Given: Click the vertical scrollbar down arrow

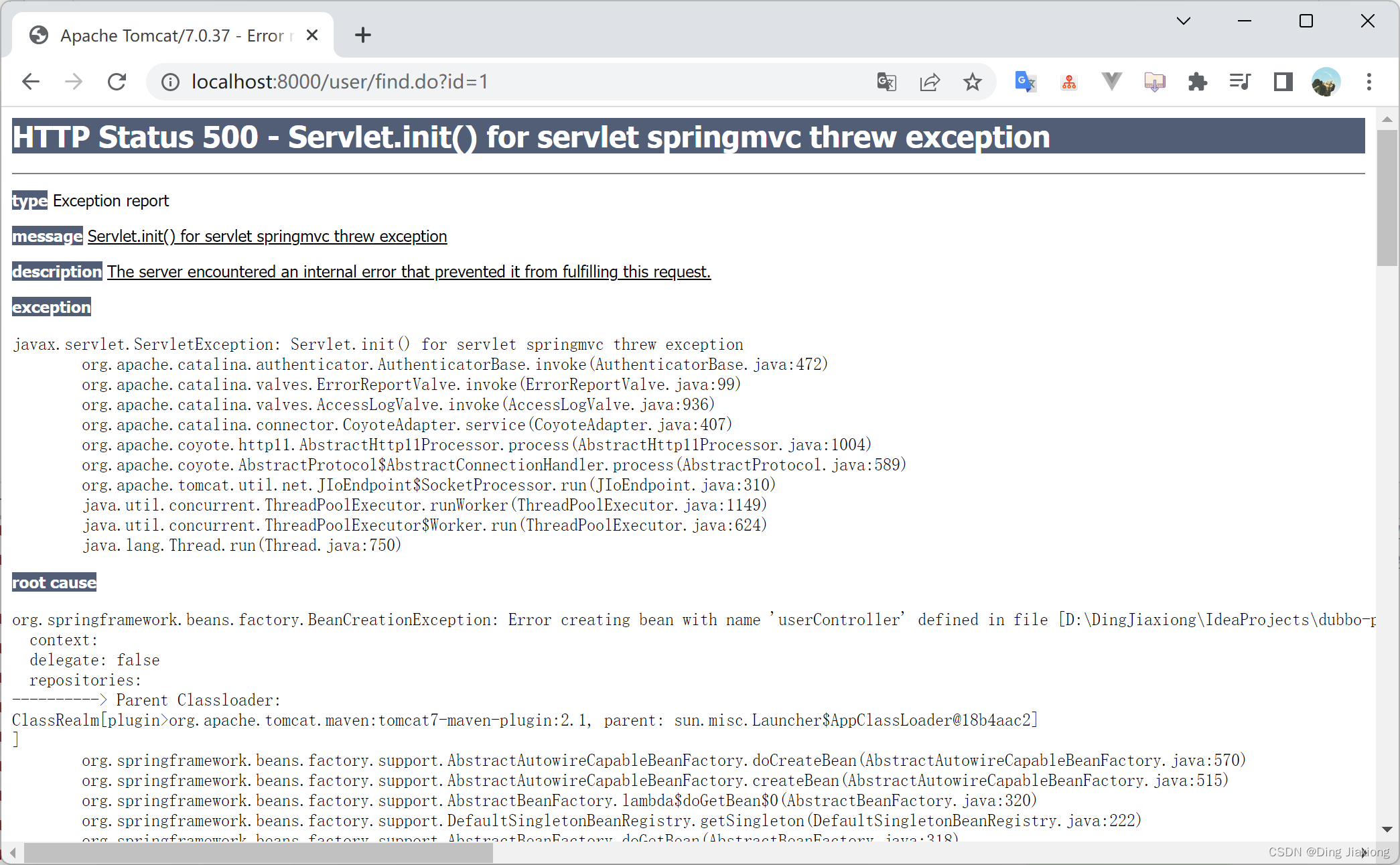Looking at the screenshot, I should point(1387,829).
